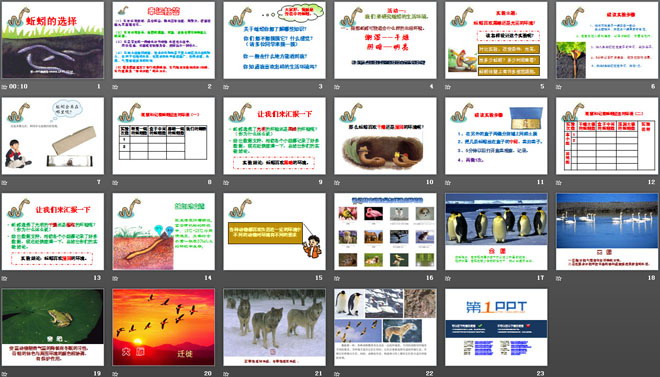Viewport: 660px width, 377px height.
Task: Select the title slide 蚯蚓的选择
Action: coord(53,40)
